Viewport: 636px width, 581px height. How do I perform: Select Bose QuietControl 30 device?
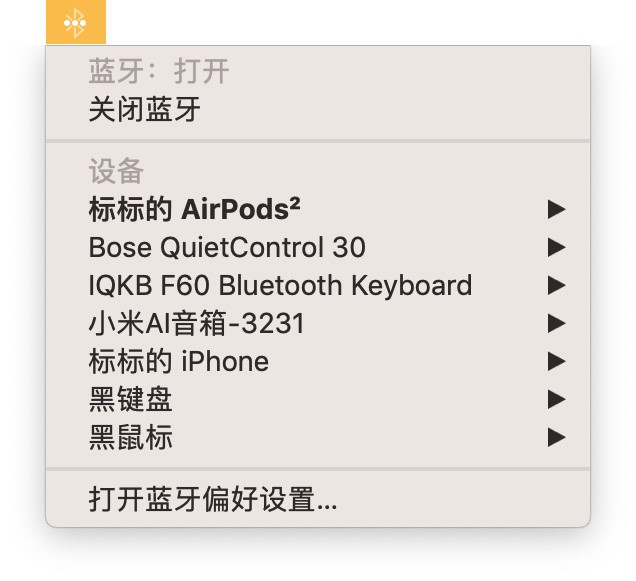click(318, 247)
